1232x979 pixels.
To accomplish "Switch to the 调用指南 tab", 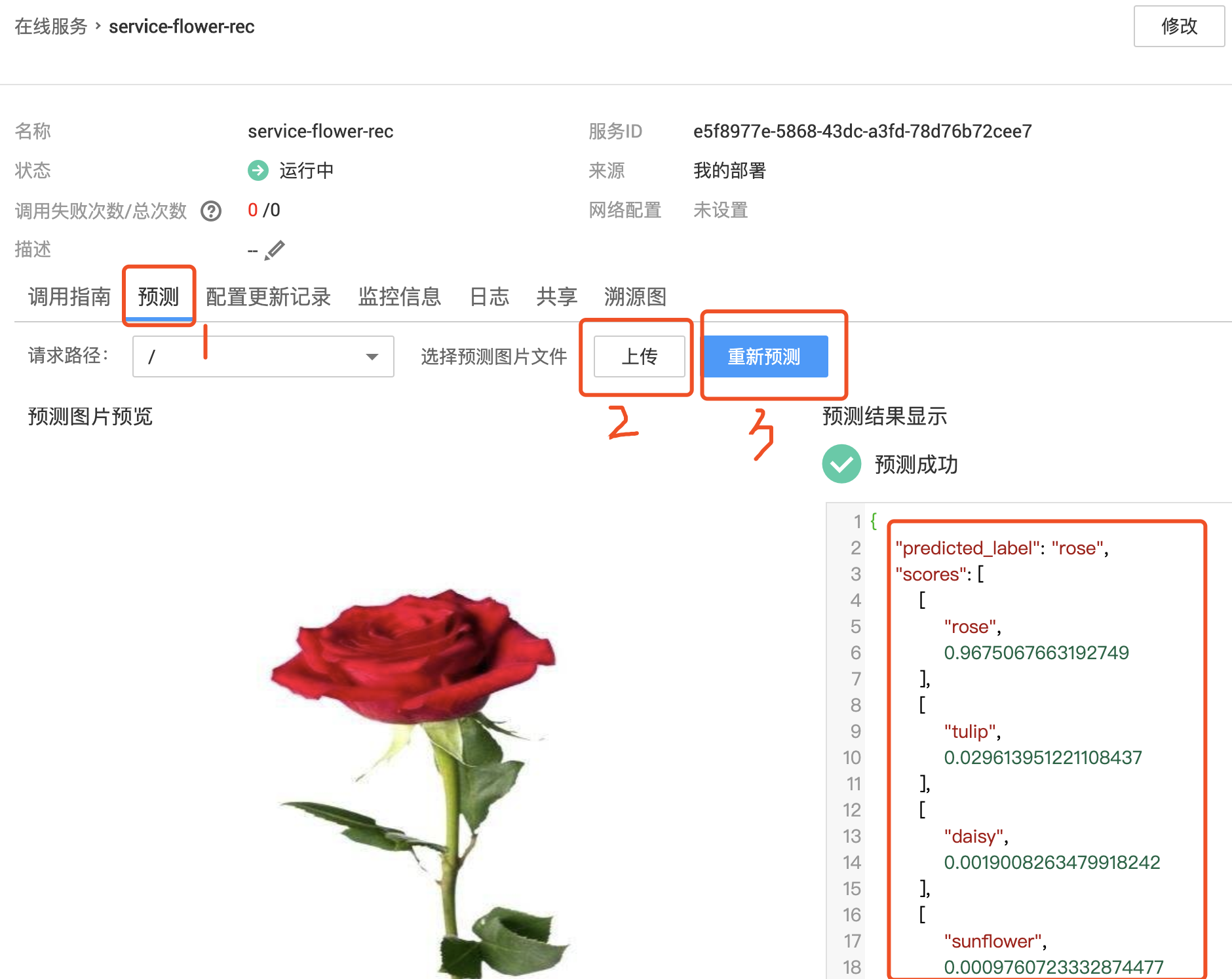I will pos(69,297).
